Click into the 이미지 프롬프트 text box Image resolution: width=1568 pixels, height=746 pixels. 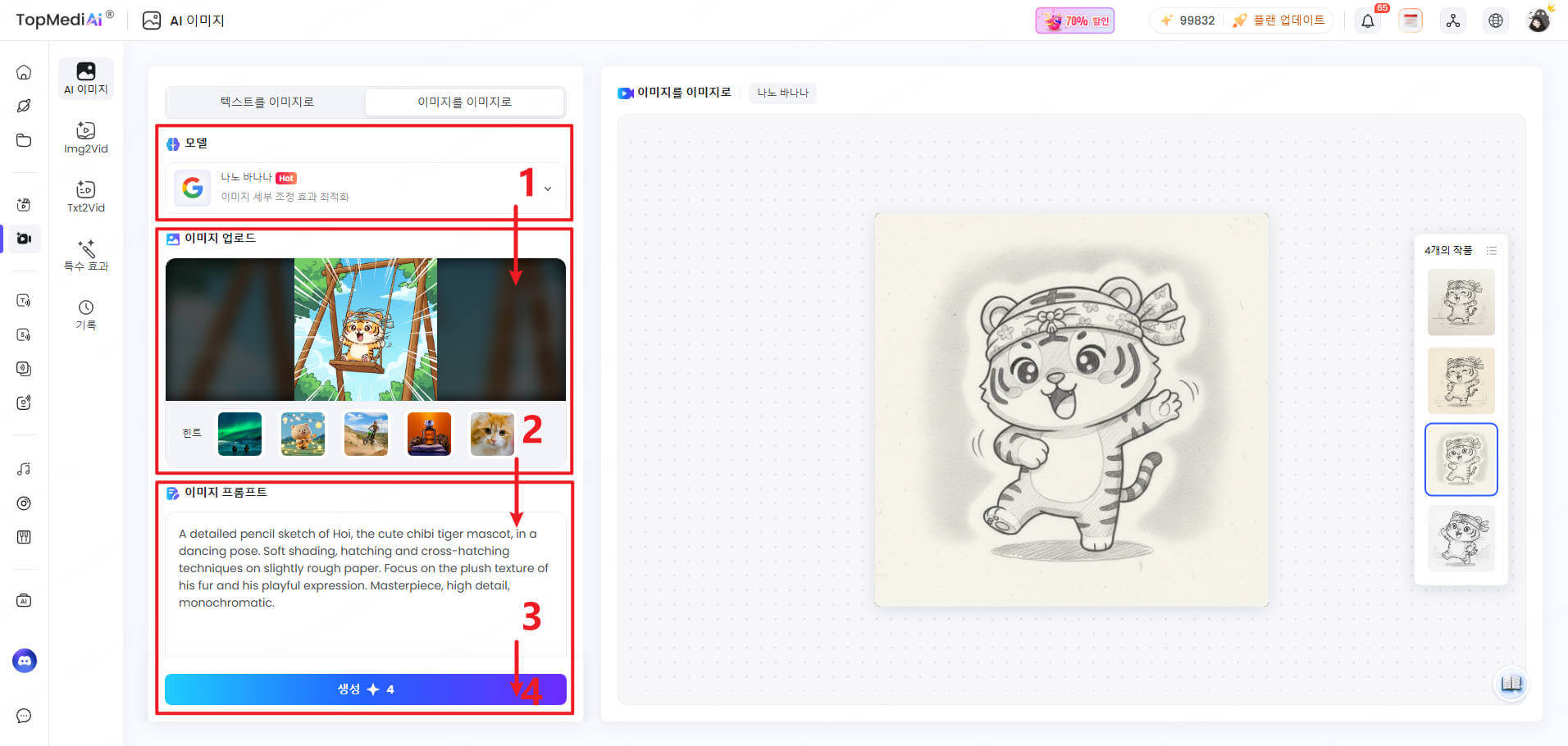364,582
